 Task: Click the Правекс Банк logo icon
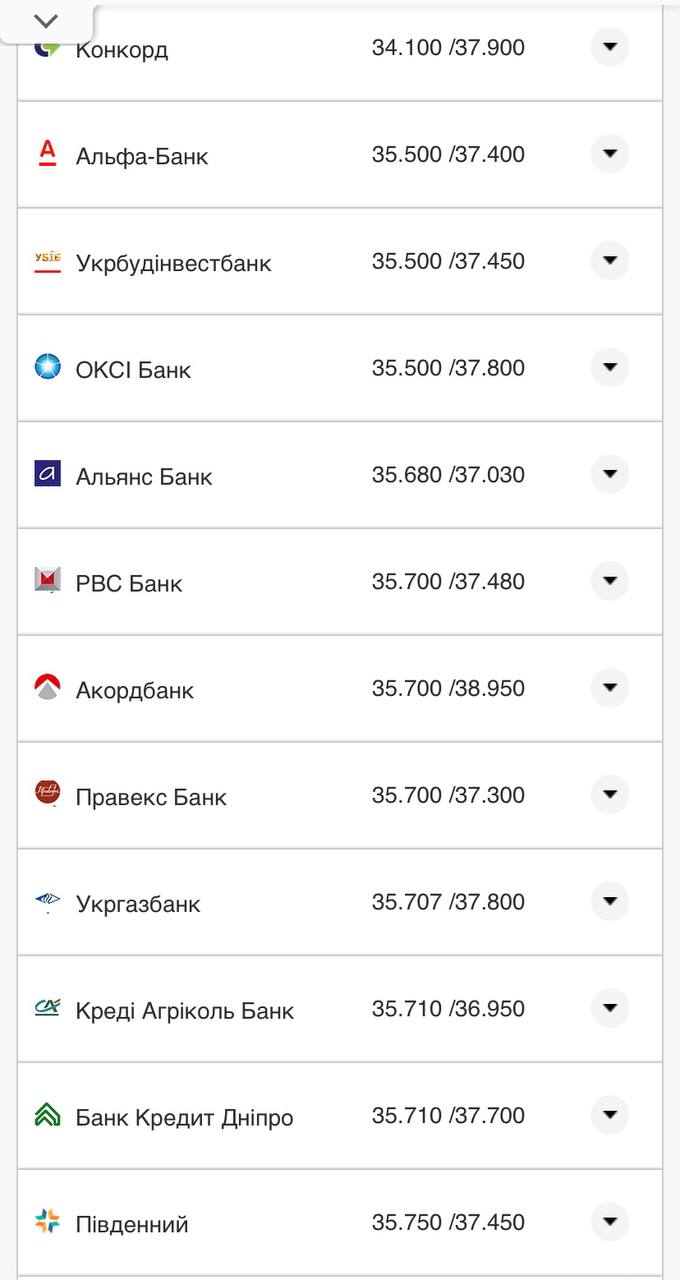(x=47, y=793)
